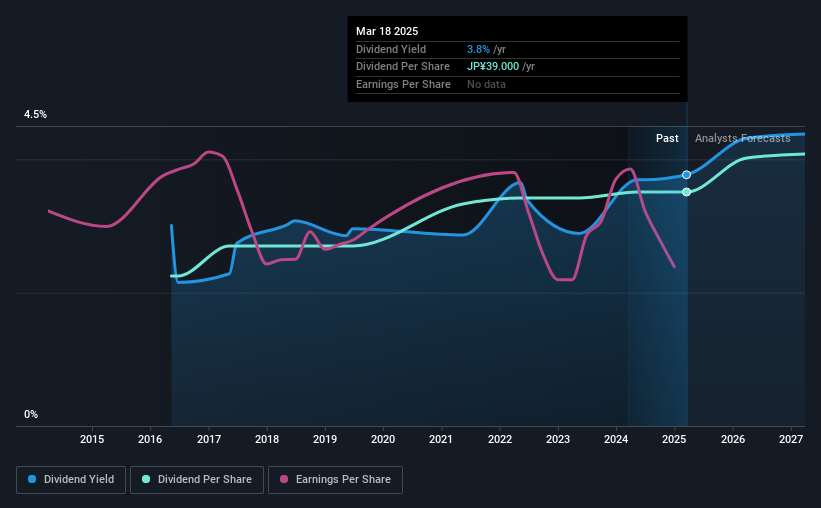821x508 pixels.
Task: Click the 2021 x-axis label
Action: [441, 439]
